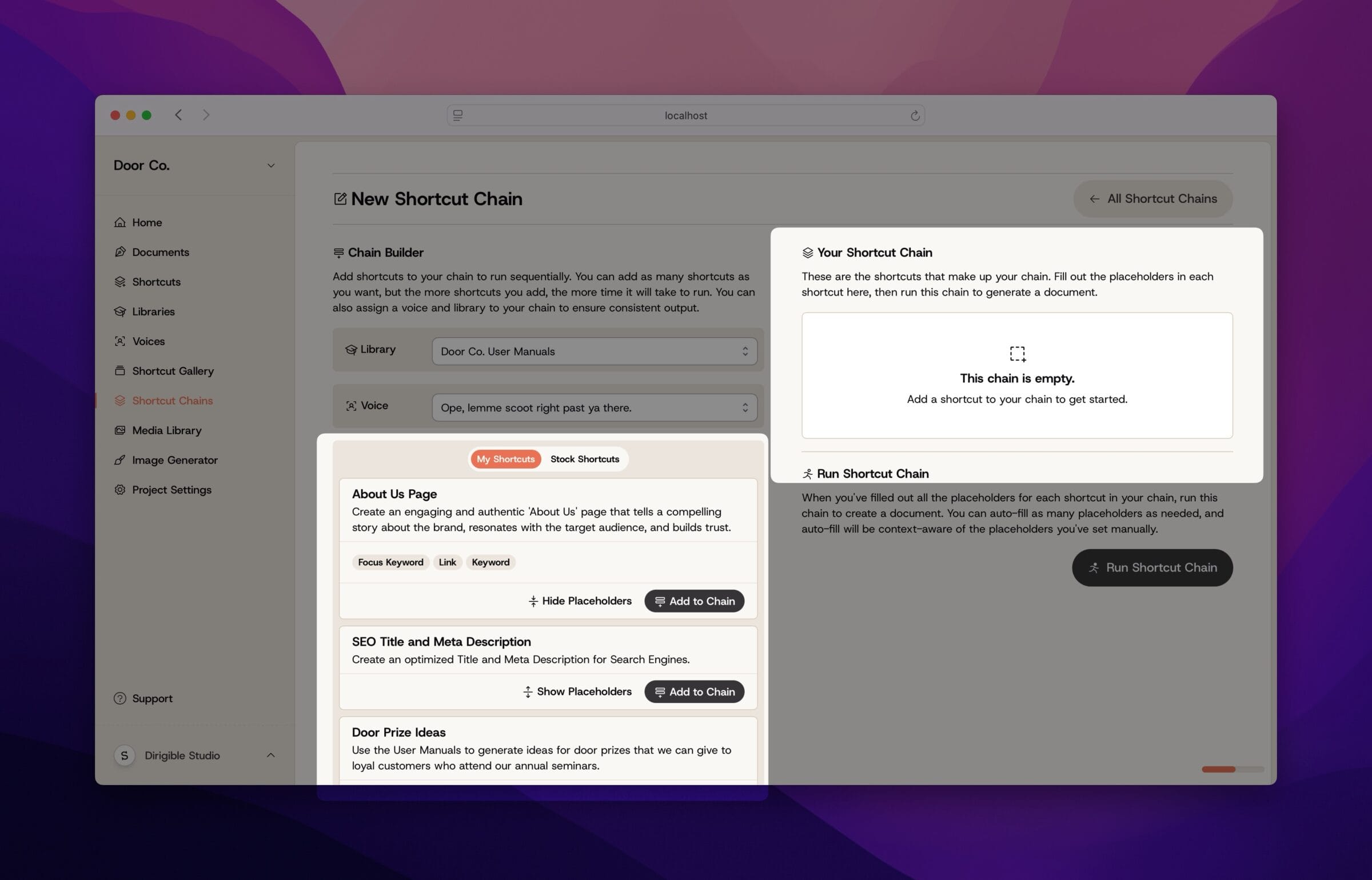Switch to the Stock Shortcuts tab
The image size is (1372, 880).
tap(584, 459)
